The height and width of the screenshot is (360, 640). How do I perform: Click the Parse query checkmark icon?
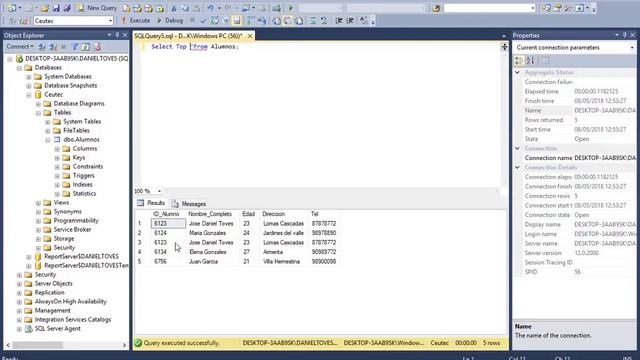[x=203, y=20]
